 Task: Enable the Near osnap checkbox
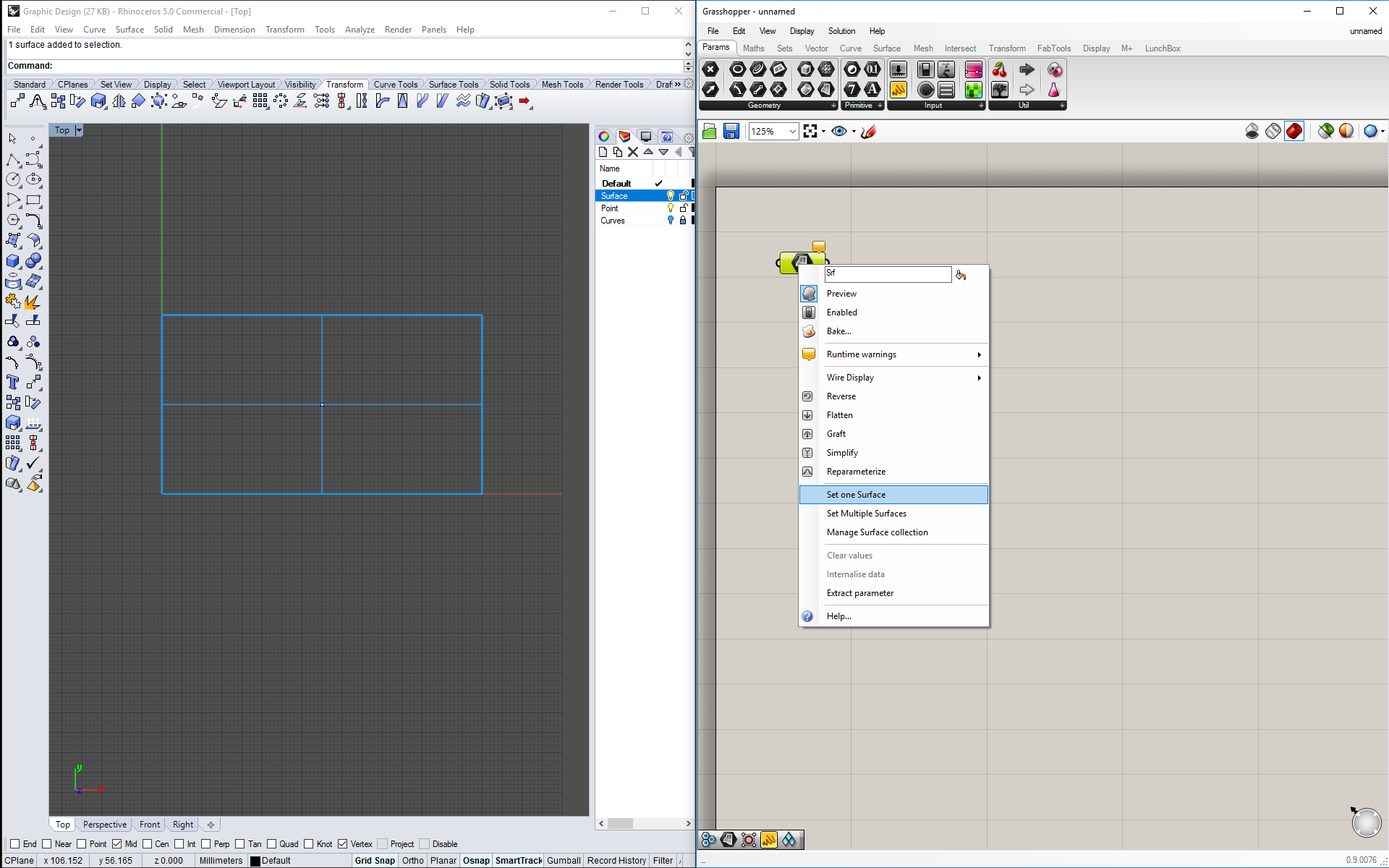47,844
